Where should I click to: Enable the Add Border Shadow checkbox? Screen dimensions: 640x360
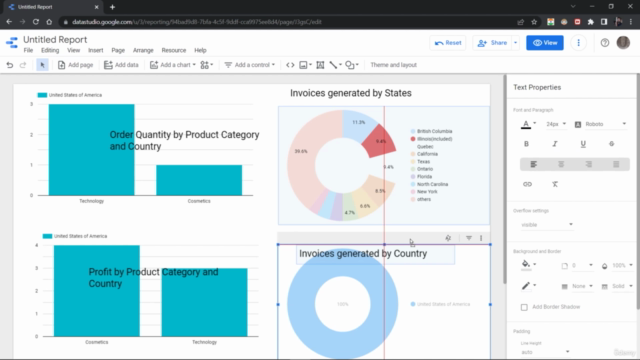click(x=524, y=307)
